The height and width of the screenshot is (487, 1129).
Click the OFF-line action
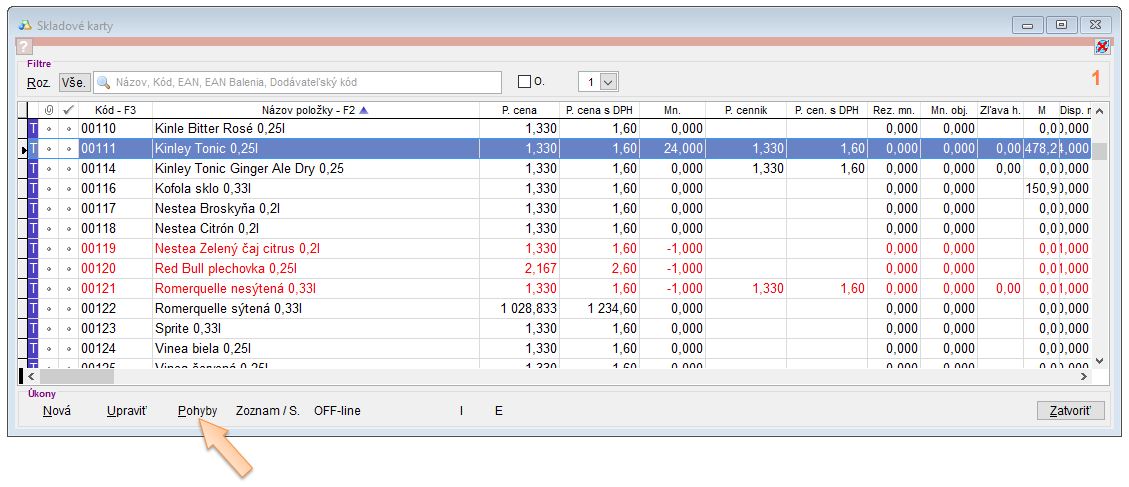click(x=337, y=411)
